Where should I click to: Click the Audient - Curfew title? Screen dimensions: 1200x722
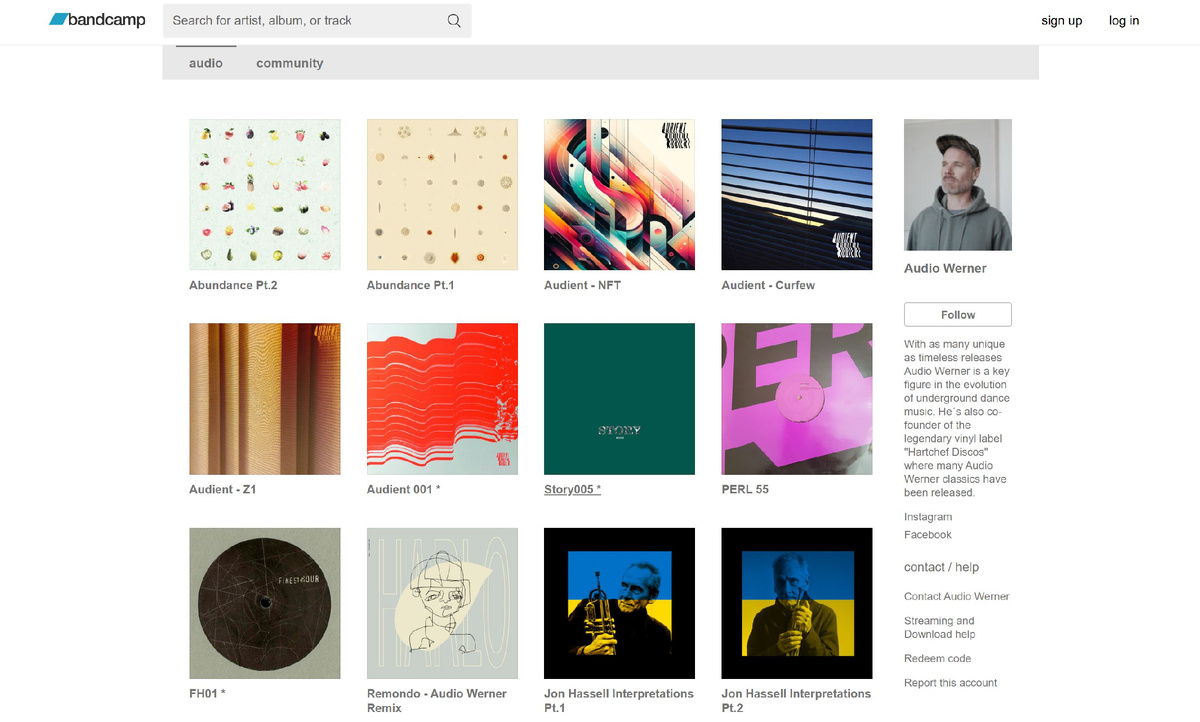768,285
